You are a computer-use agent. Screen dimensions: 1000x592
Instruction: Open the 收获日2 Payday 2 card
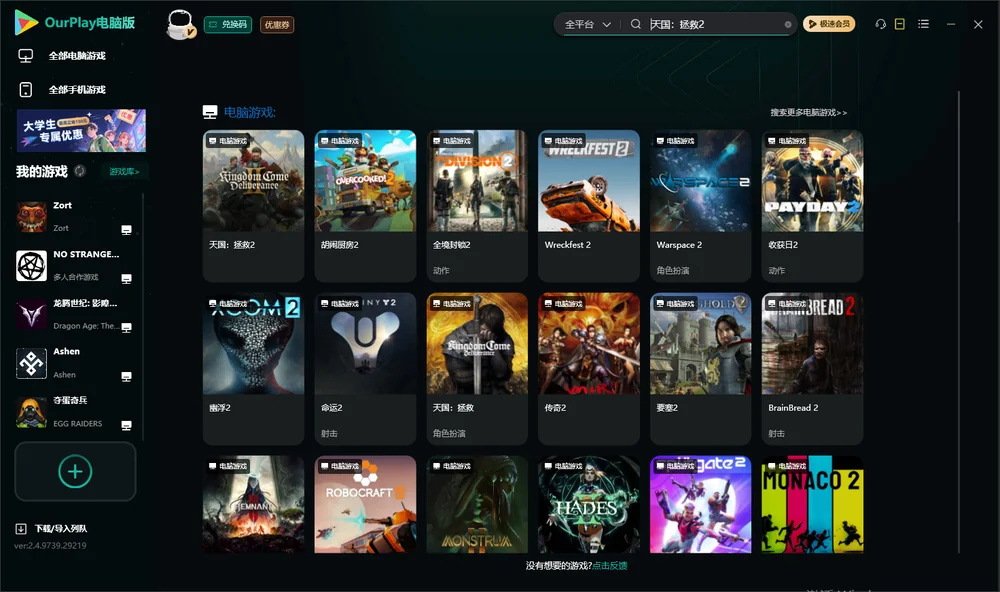pos(812,205)
